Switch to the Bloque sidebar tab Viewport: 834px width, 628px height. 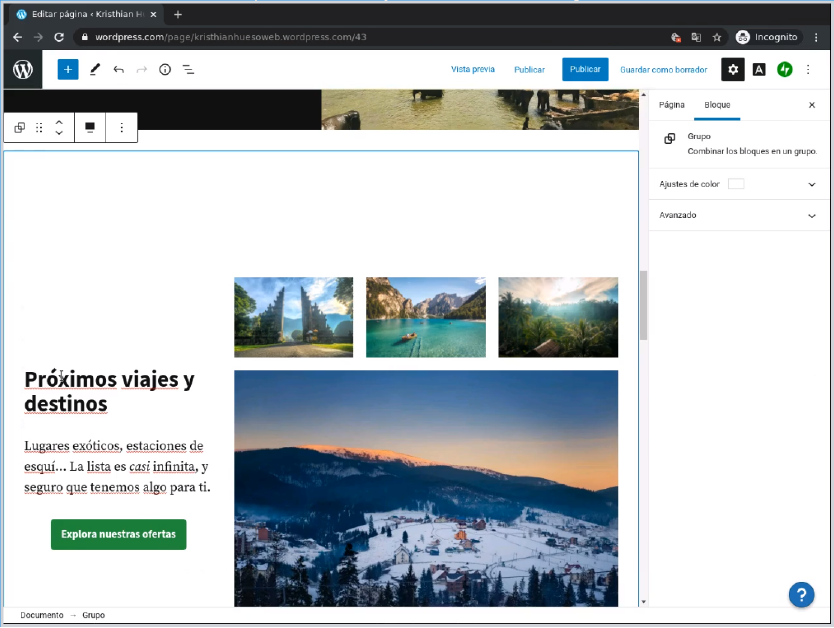(717, 105)
